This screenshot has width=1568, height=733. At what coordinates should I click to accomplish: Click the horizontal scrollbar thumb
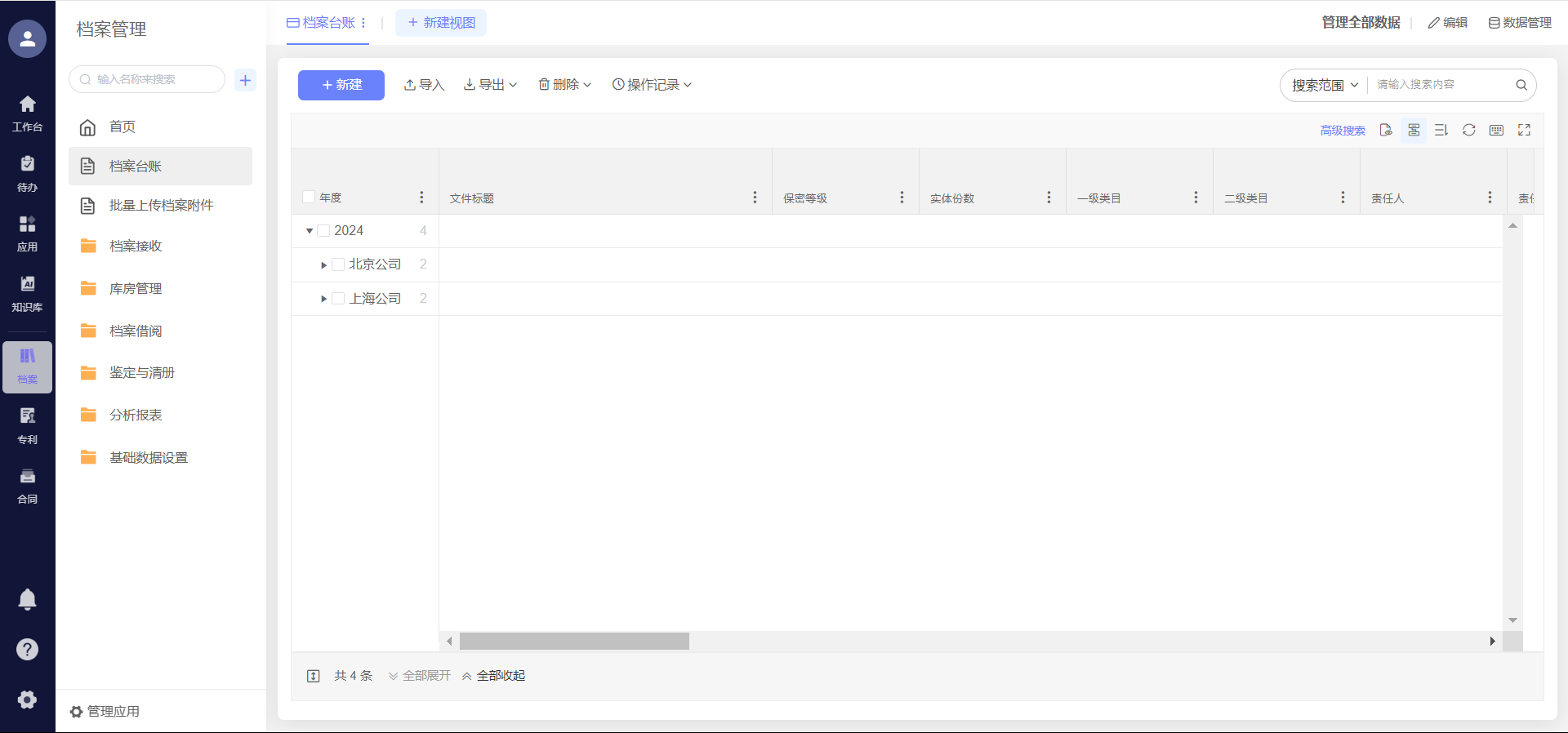pyautogui.click(x=574, y=642)
